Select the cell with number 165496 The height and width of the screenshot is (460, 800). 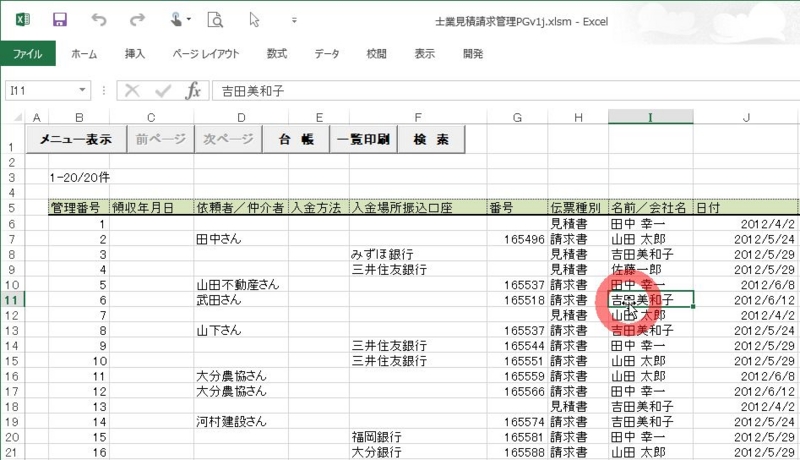tap(517, 239)
